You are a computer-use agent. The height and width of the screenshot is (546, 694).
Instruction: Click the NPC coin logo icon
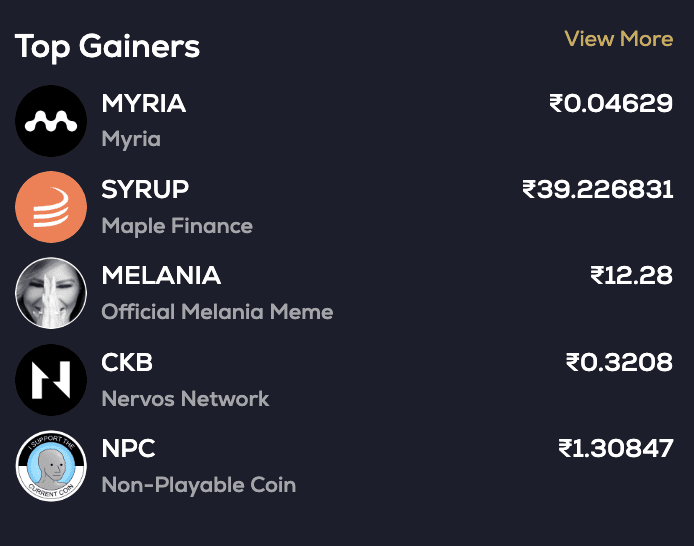(x=51, y=466)
